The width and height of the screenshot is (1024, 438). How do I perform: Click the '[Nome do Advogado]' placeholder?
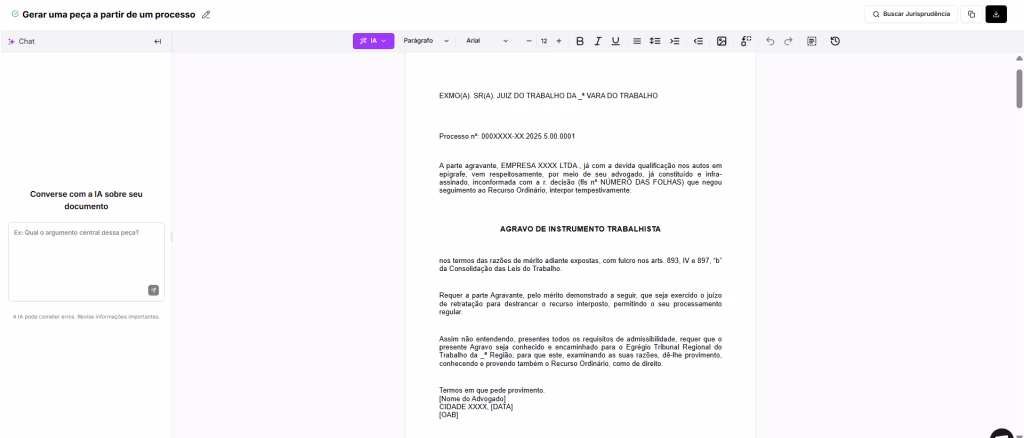[x=473, y=399]
